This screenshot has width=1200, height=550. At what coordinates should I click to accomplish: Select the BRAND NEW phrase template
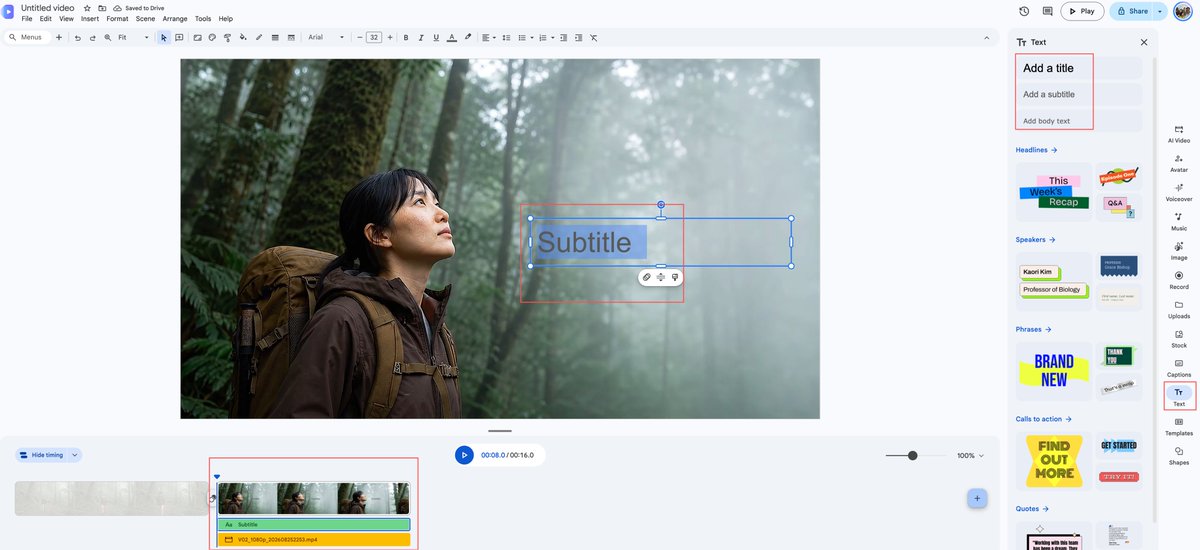(x=1054, y=371)
